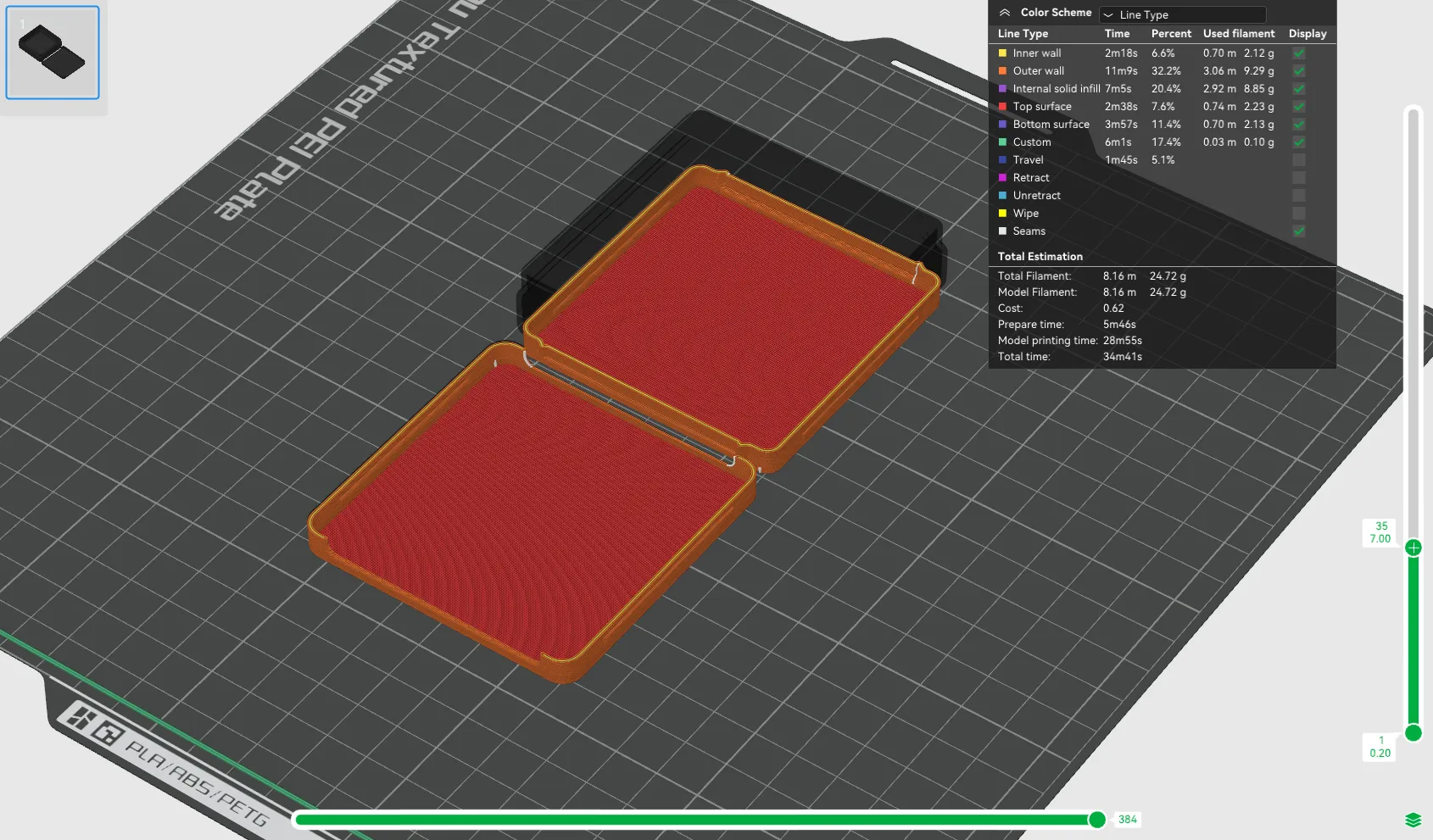This screenshot has height=840, width=1433.
Task: Click the dropdown chevron beside Line Type
Action: [x=1108, y=15]
